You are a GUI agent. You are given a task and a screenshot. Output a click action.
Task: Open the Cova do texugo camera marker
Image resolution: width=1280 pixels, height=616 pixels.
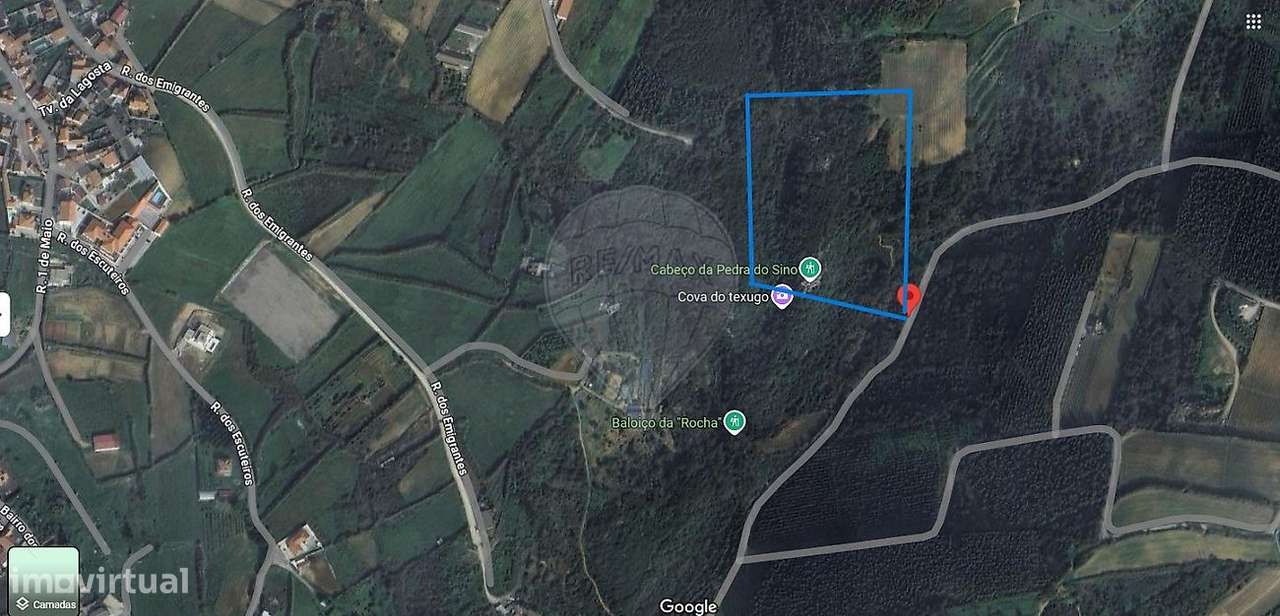(783, 296)
